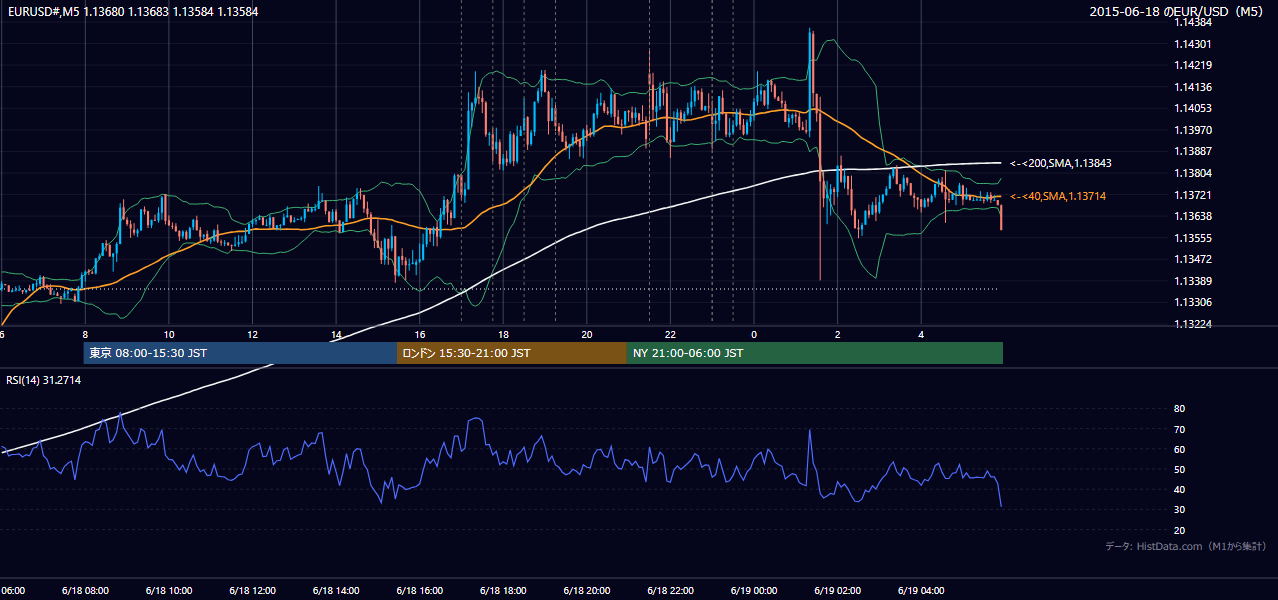Click hour tick 14 under the price chart

tap(337, 334)
